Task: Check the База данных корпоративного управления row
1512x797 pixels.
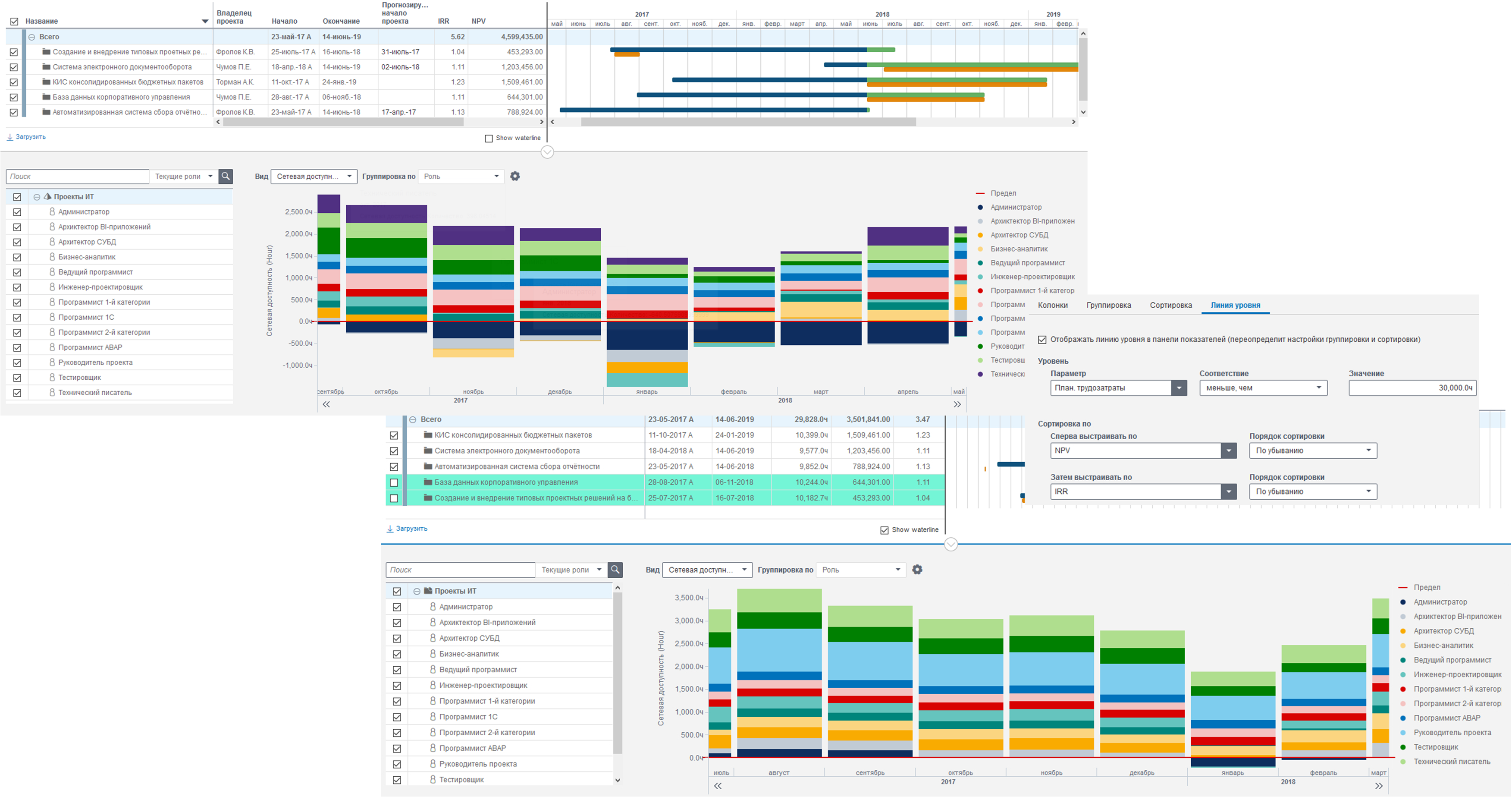Action: pos(394,483)
